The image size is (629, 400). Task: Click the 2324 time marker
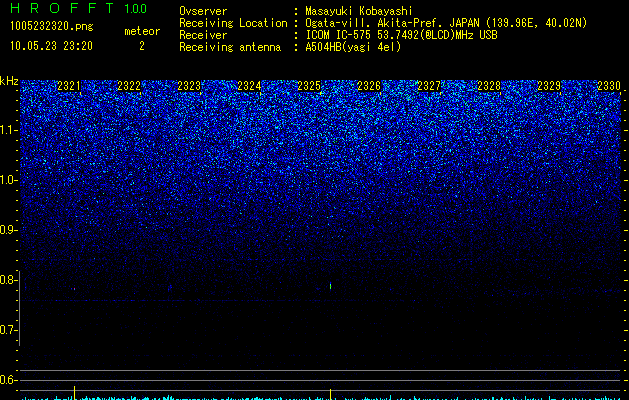(249, 86)
